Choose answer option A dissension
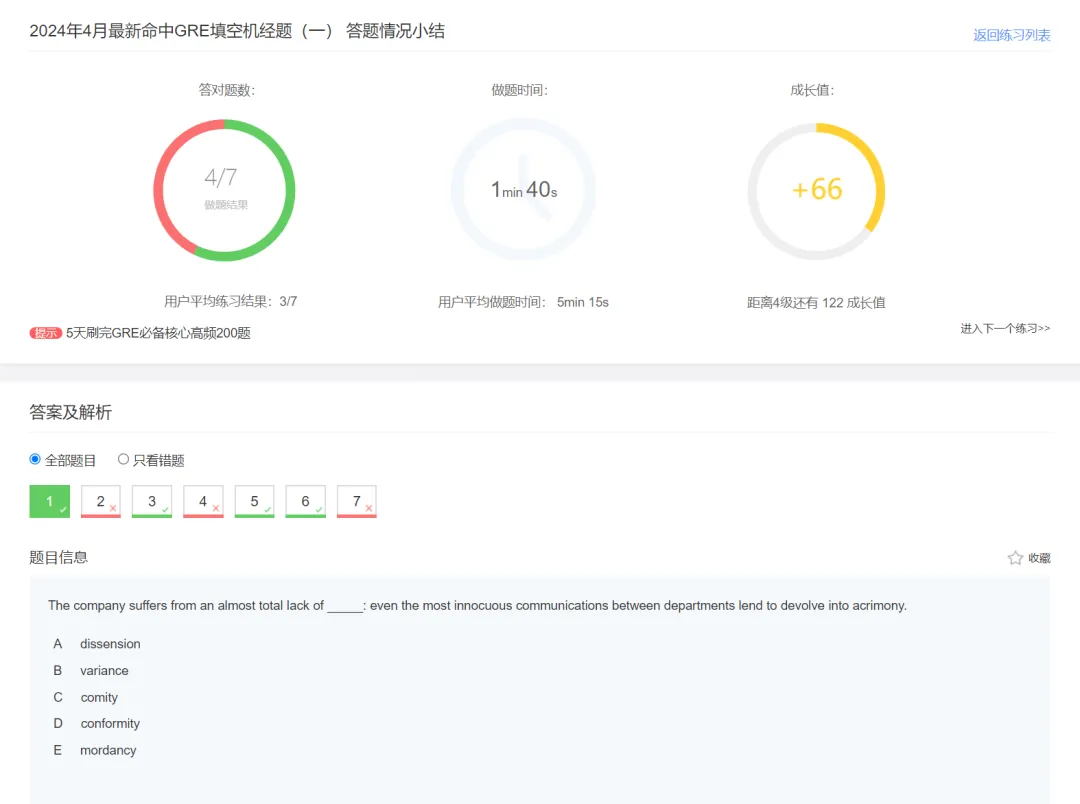 110,644
